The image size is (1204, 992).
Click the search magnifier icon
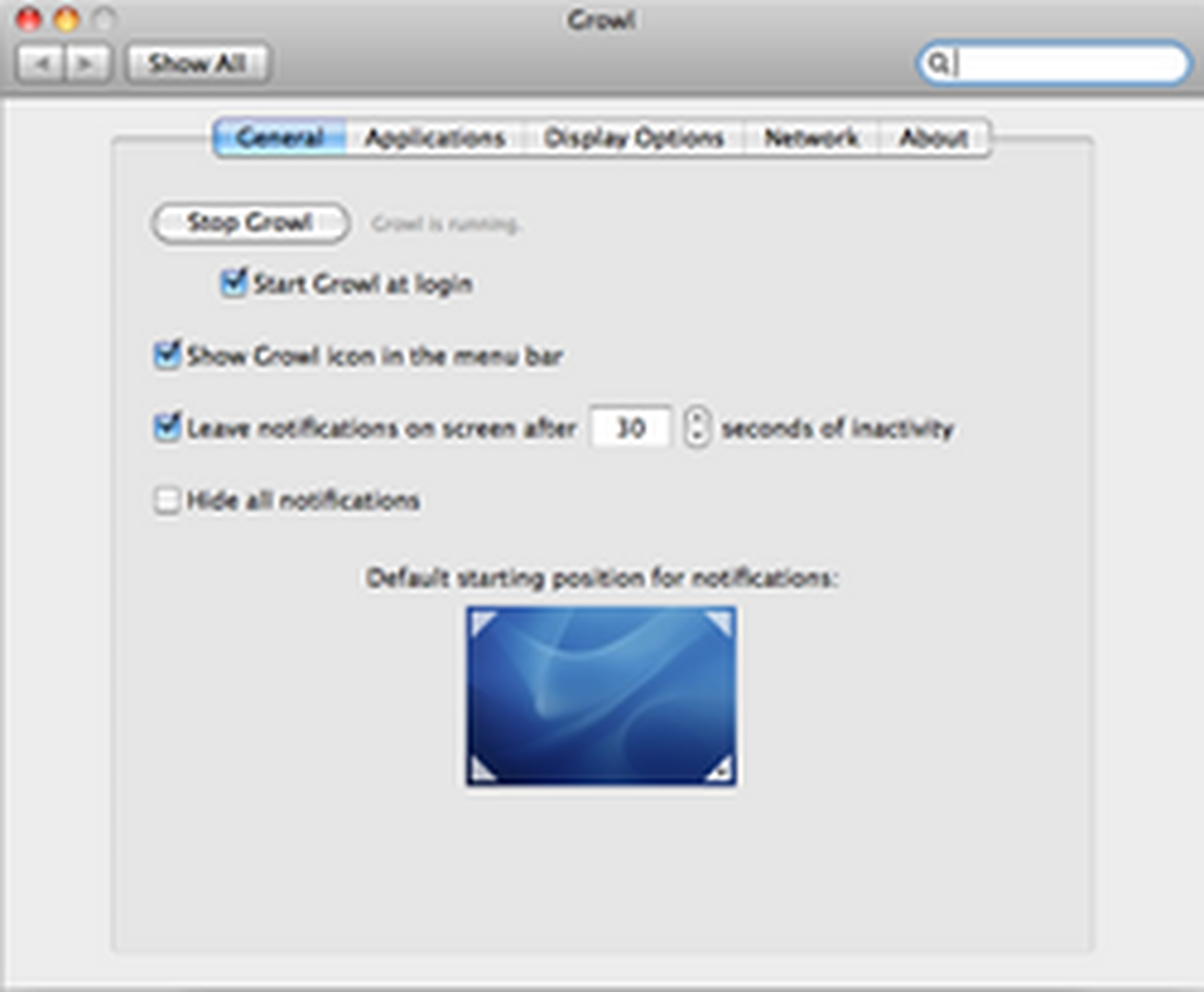point(938,63)
